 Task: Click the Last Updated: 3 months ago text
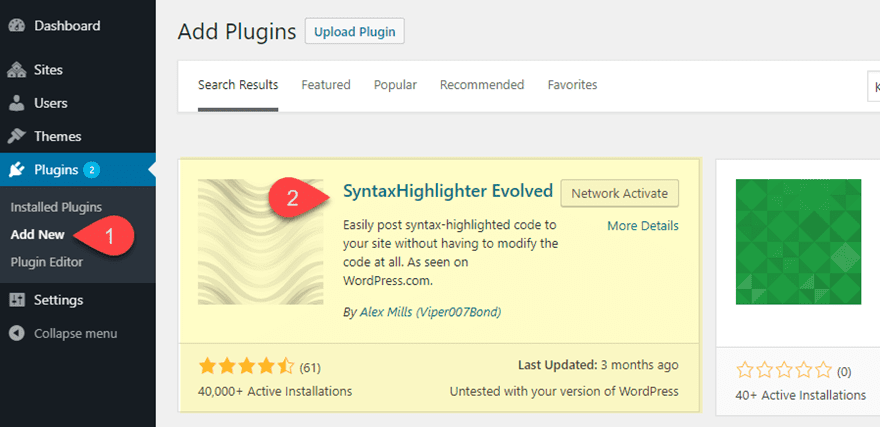click(x=598, y=365)
